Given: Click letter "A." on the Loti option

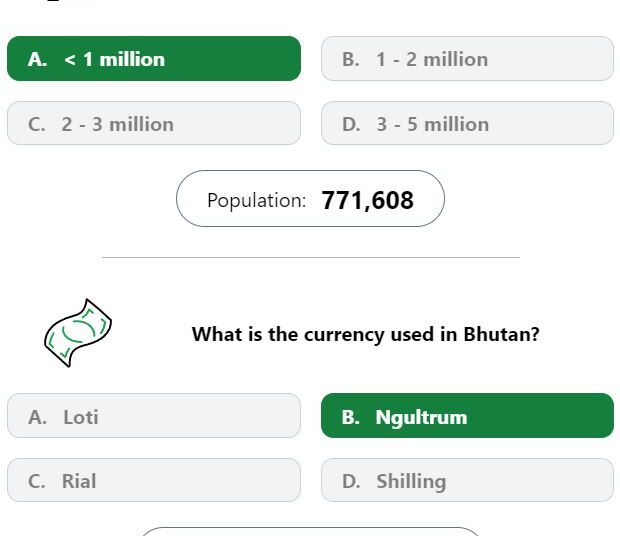Looking at the screenshot, I should click(x=38, y=417).
